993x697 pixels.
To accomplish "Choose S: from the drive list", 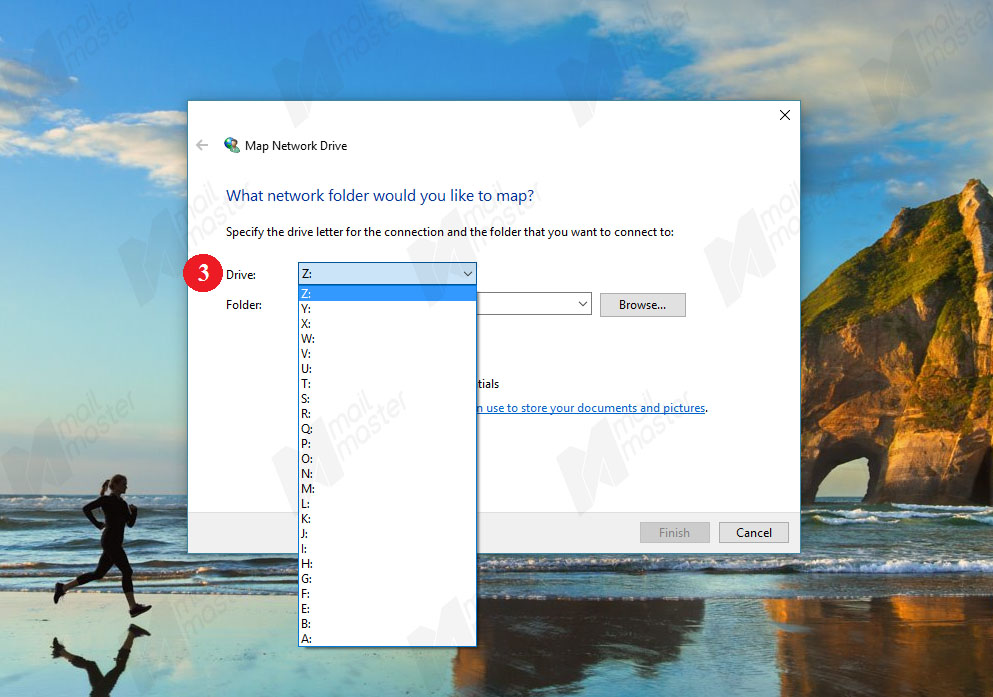I will 387,399.
